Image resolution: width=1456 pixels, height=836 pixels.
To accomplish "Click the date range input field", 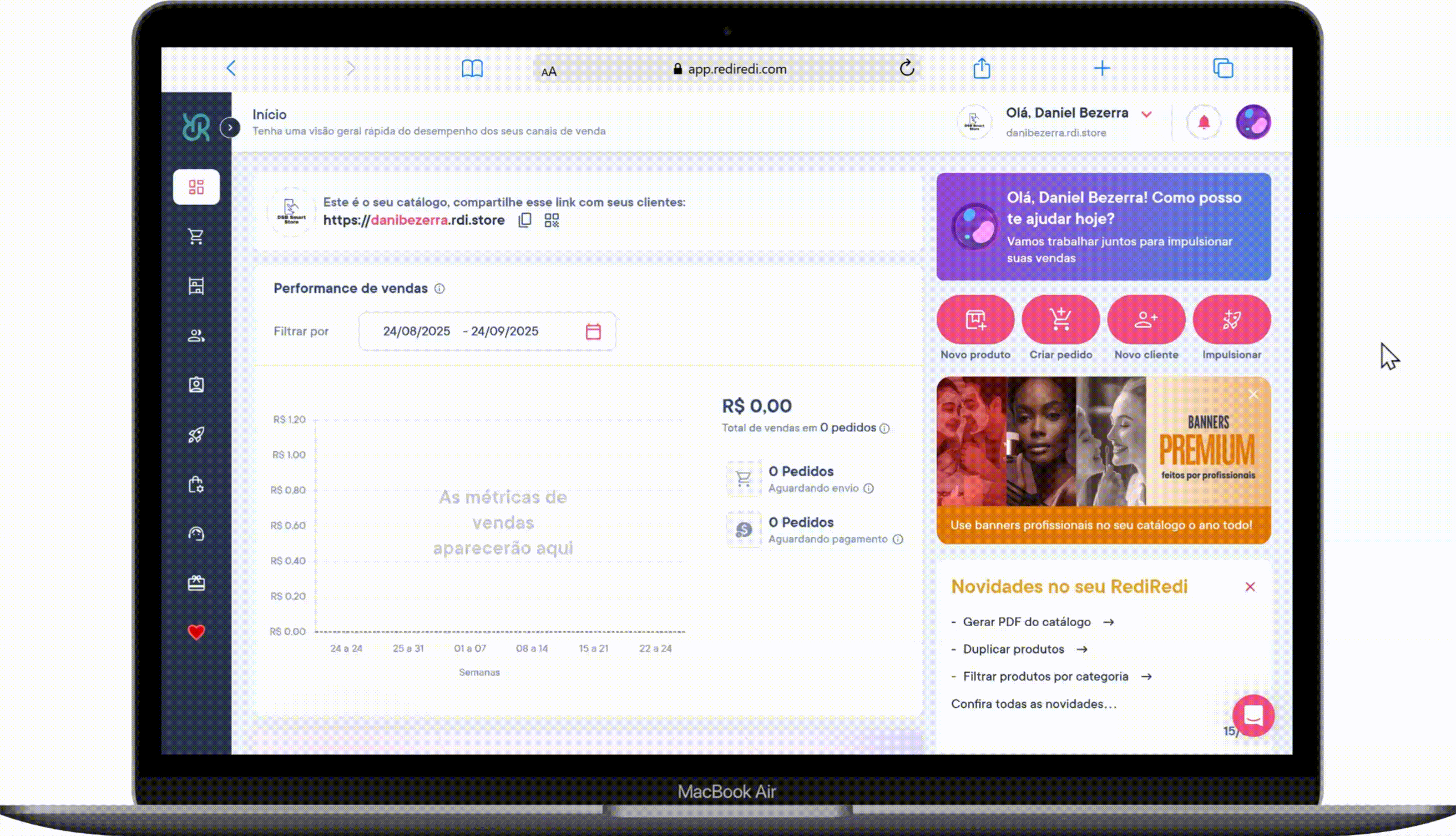I will 461,332.
